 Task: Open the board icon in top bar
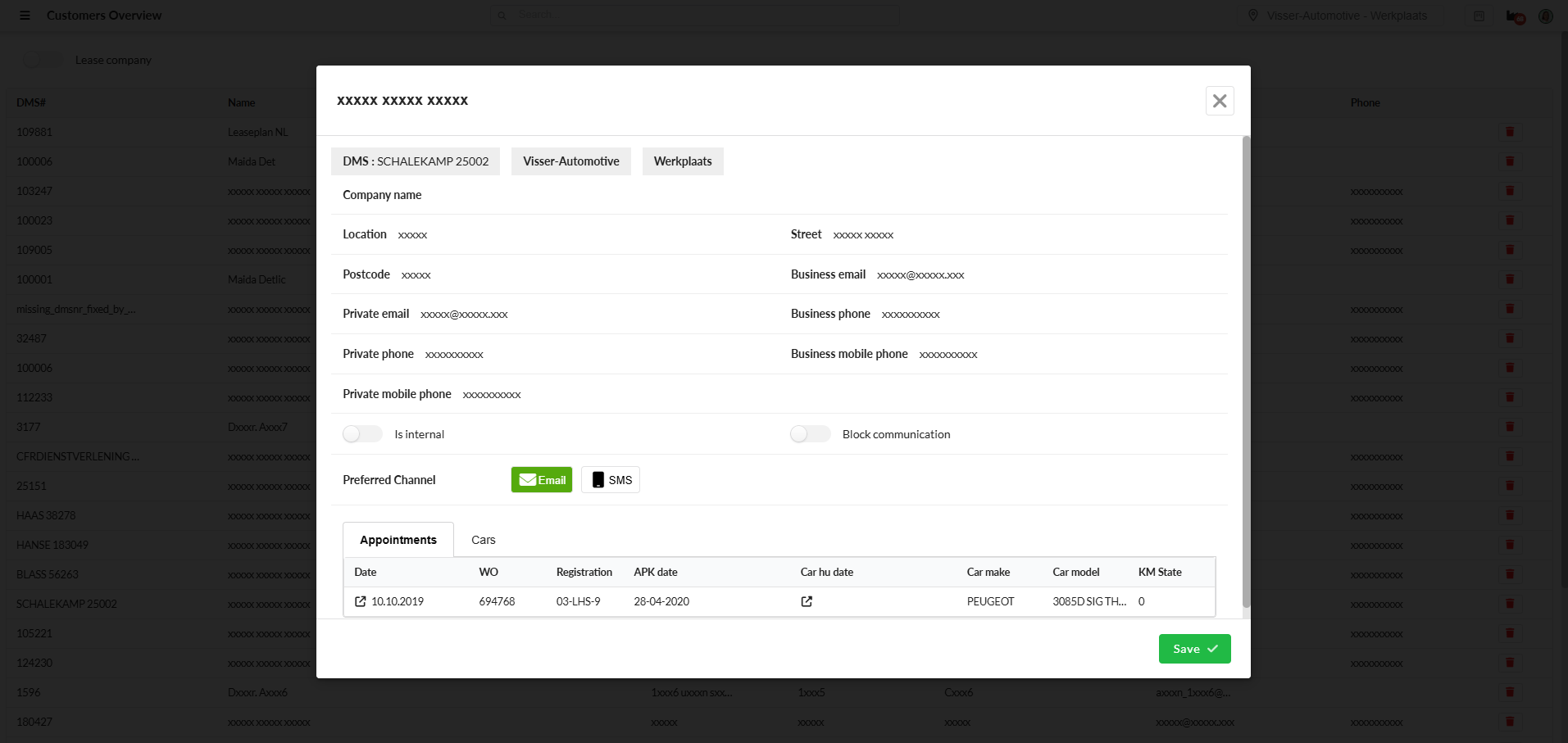point(1479,16)
